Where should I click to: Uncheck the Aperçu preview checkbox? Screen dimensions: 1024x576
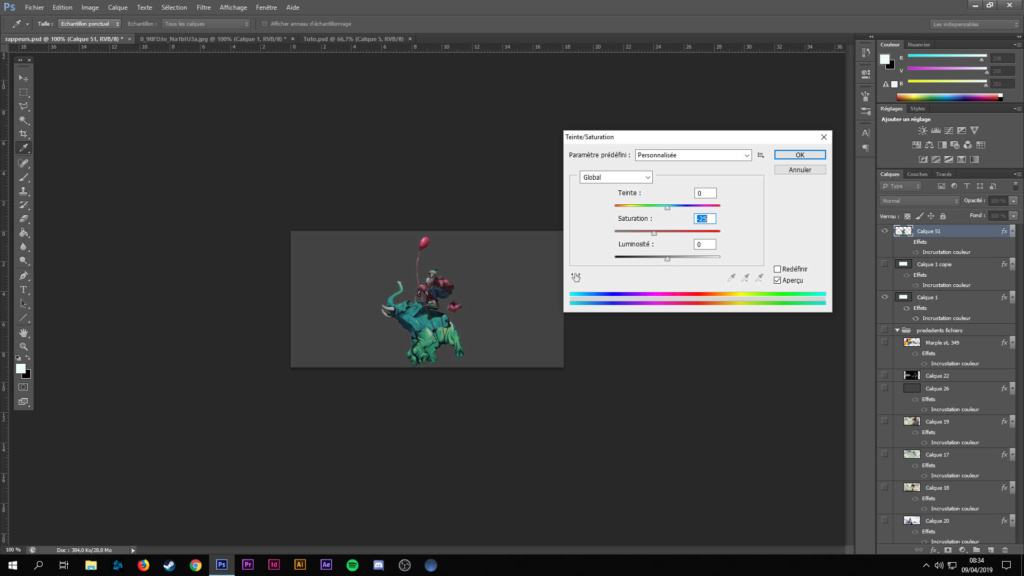(x=777, y=281)
